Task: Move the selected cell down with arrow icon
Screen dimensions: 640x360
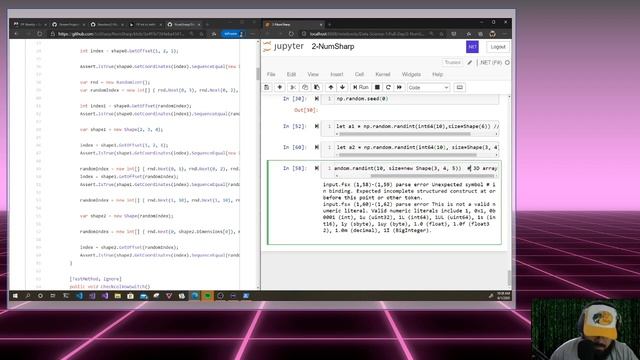Action: (x=342, y=87)
